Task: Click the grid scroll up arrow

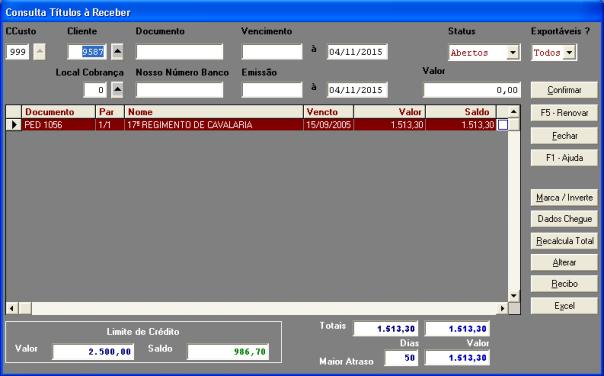Action: tap(513, 112)
